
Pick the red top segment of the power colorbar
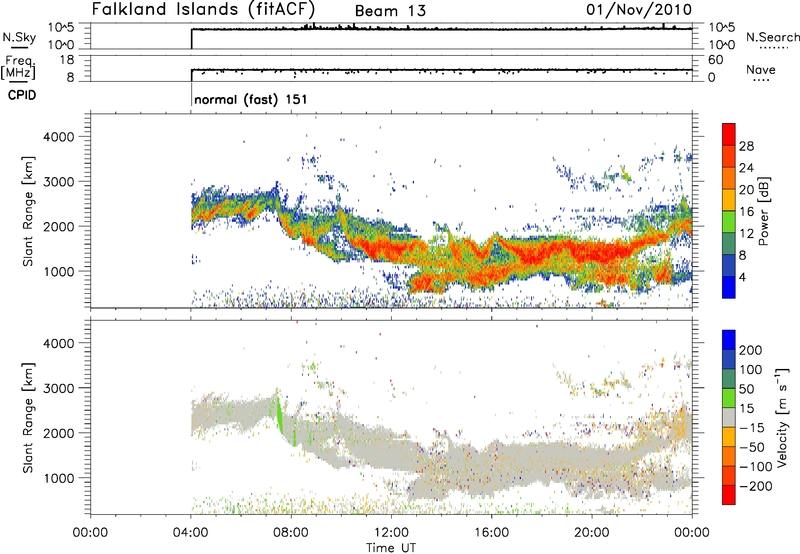tap(729, 134)
